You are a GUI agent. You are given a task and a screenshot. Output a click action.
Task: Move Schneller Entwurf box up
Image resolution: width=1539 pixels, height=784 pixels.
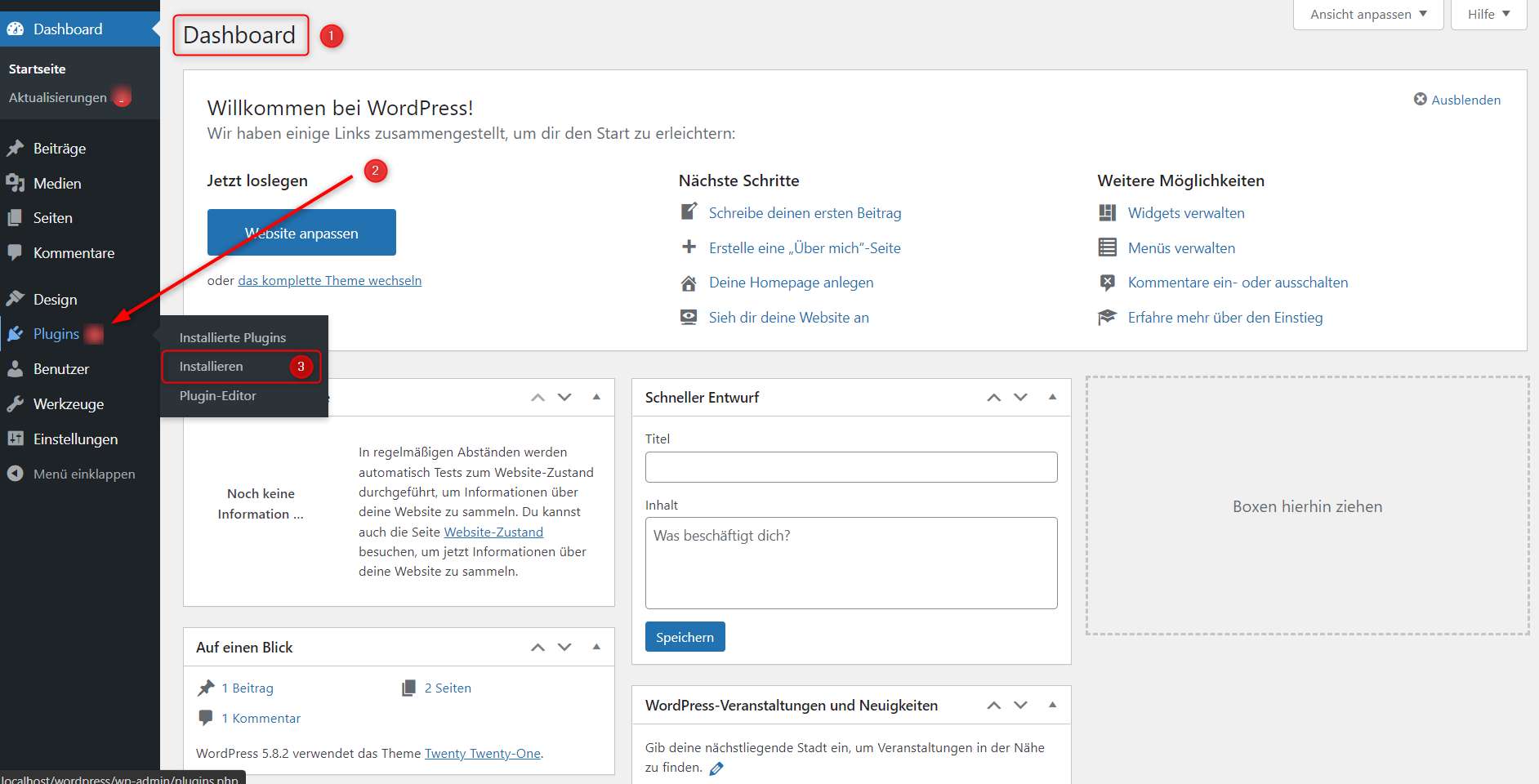click(x=994, y=398)
